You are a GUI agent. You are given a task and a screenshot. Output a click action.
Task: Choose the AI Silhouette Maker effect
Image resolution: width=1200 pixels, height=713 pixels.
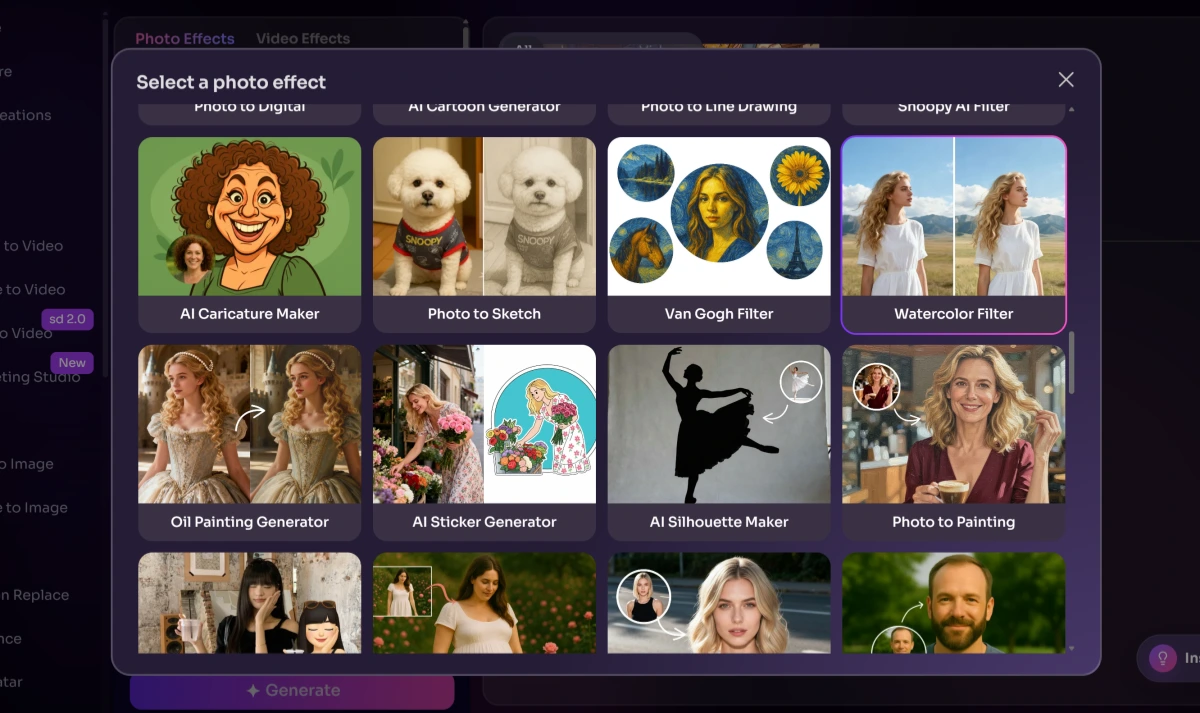719,442
